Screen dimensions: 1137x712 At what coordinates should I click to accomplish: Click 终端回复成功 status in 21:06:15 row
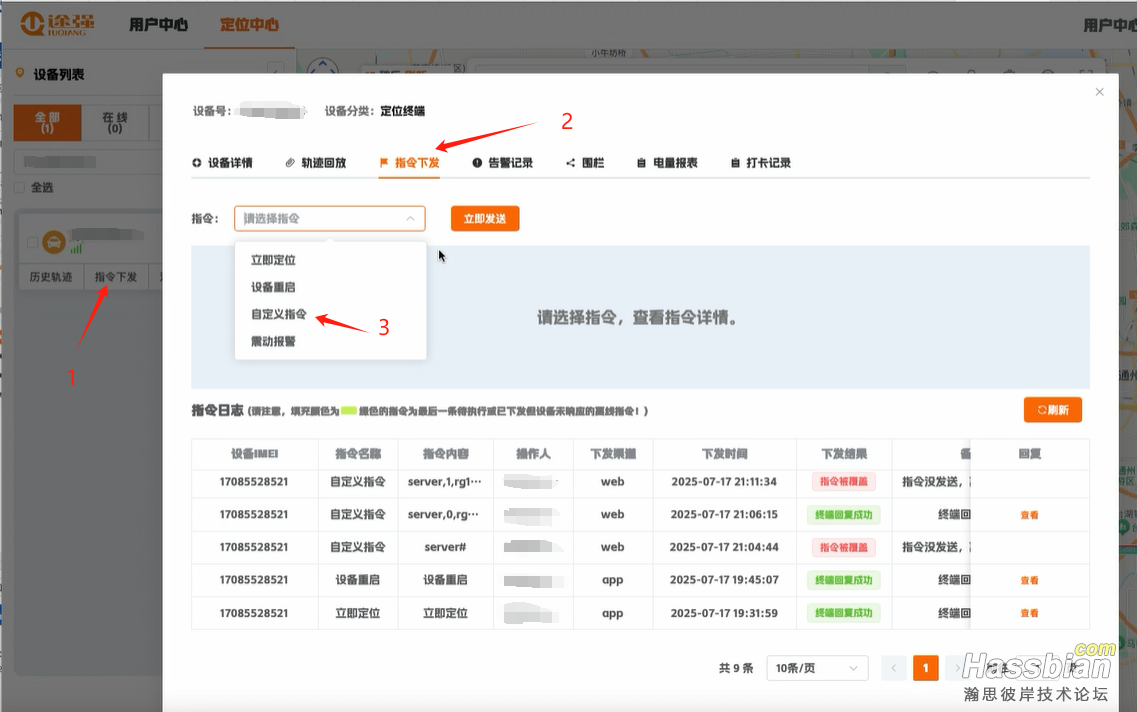point(843,515)
